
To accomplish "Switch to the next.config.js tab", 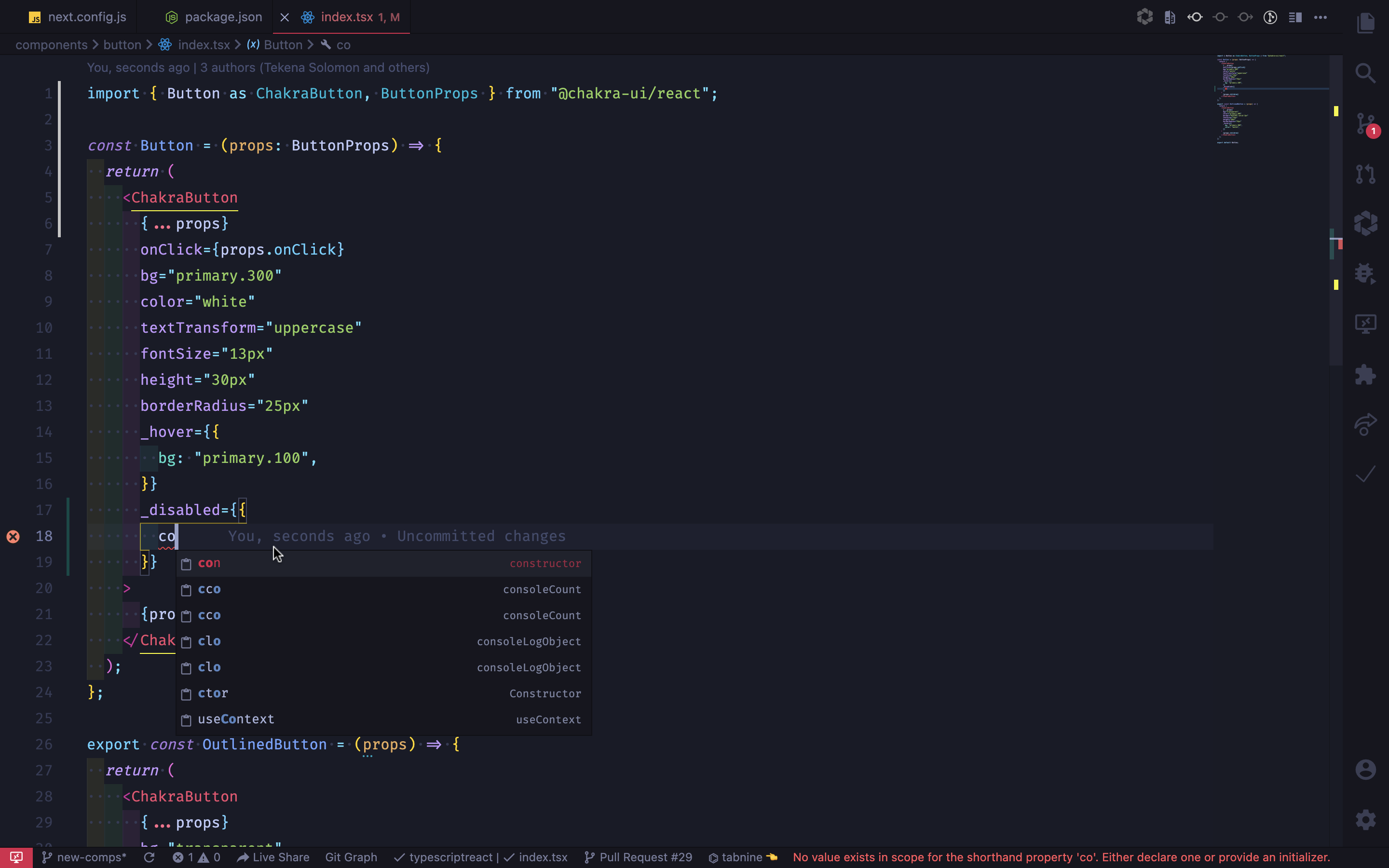I will pos(86,17).
